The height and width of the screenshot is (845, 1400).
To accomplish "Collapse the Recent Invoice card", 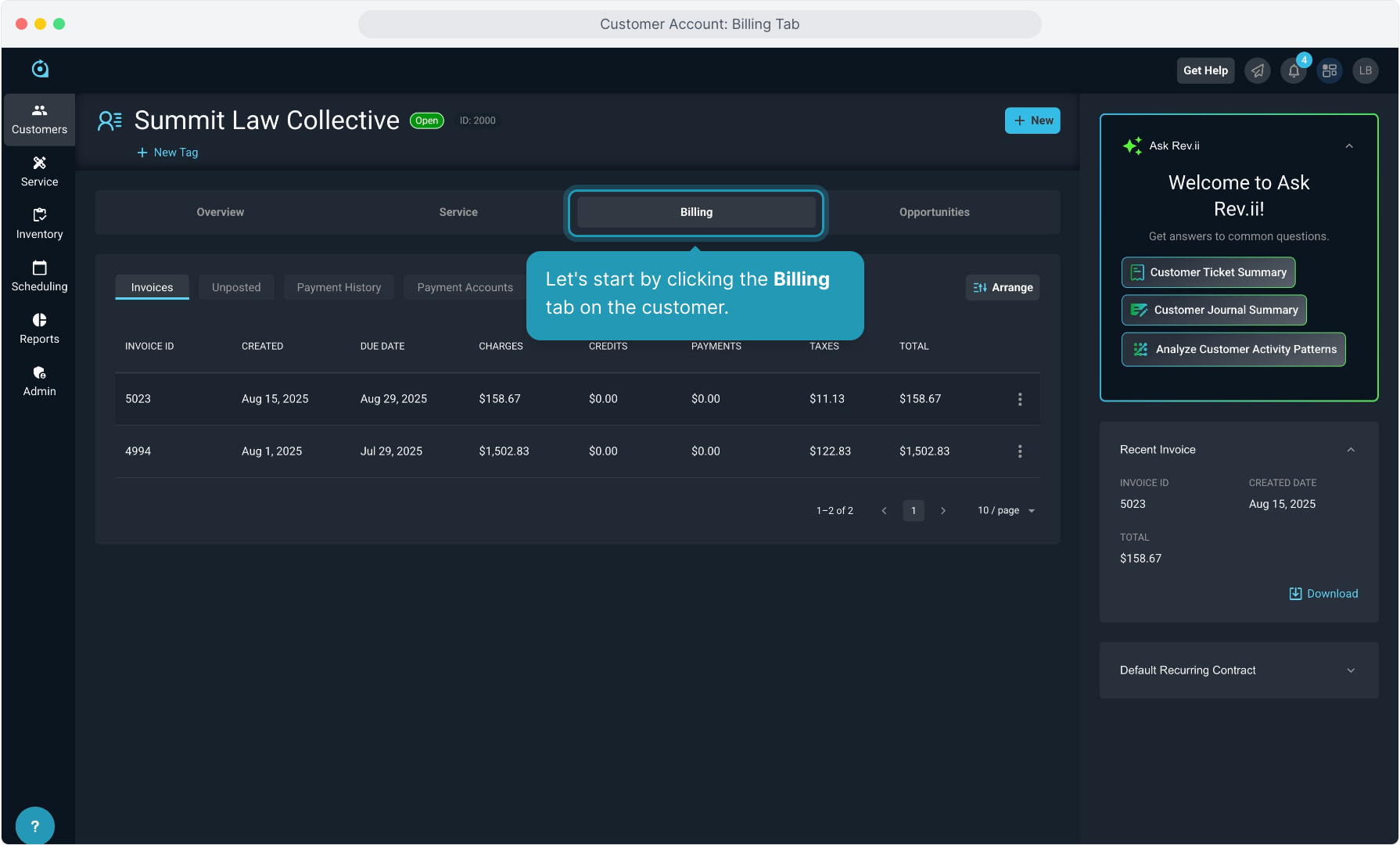I will [x=1351, y=450].
